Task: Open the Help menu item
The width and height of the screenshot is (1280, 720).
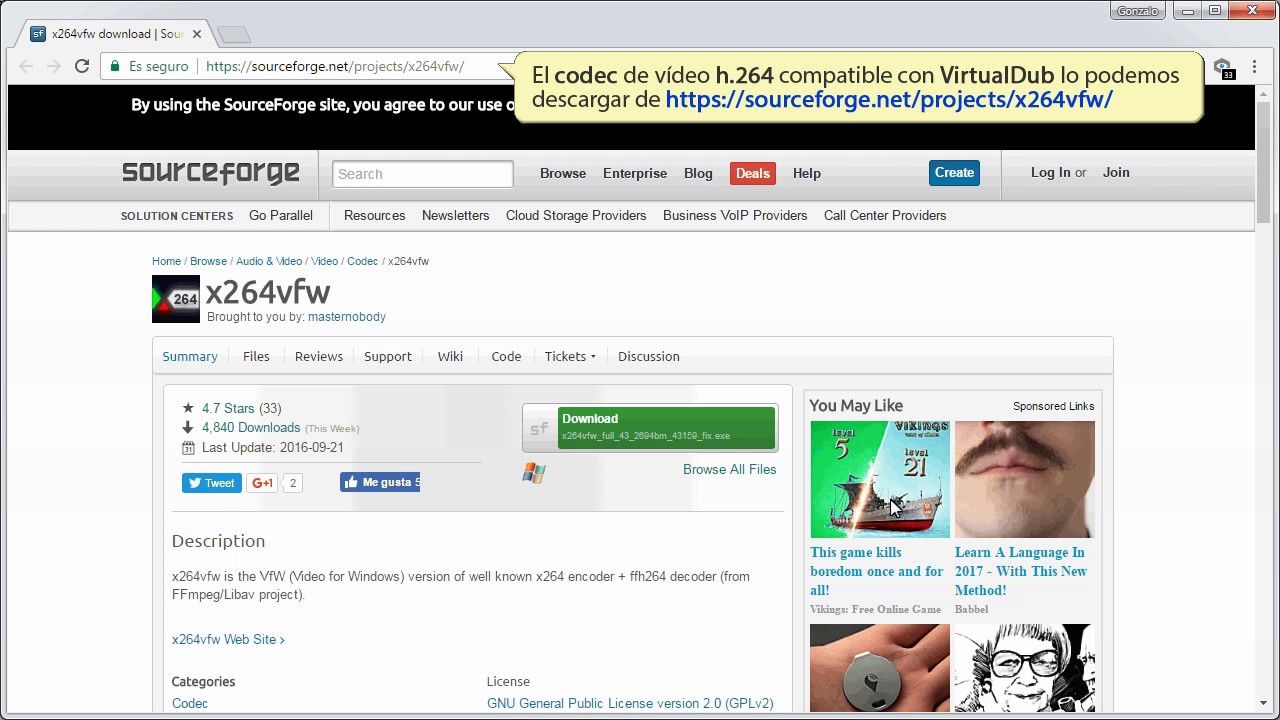Action: pyautogui.click(x=807, y=173)
